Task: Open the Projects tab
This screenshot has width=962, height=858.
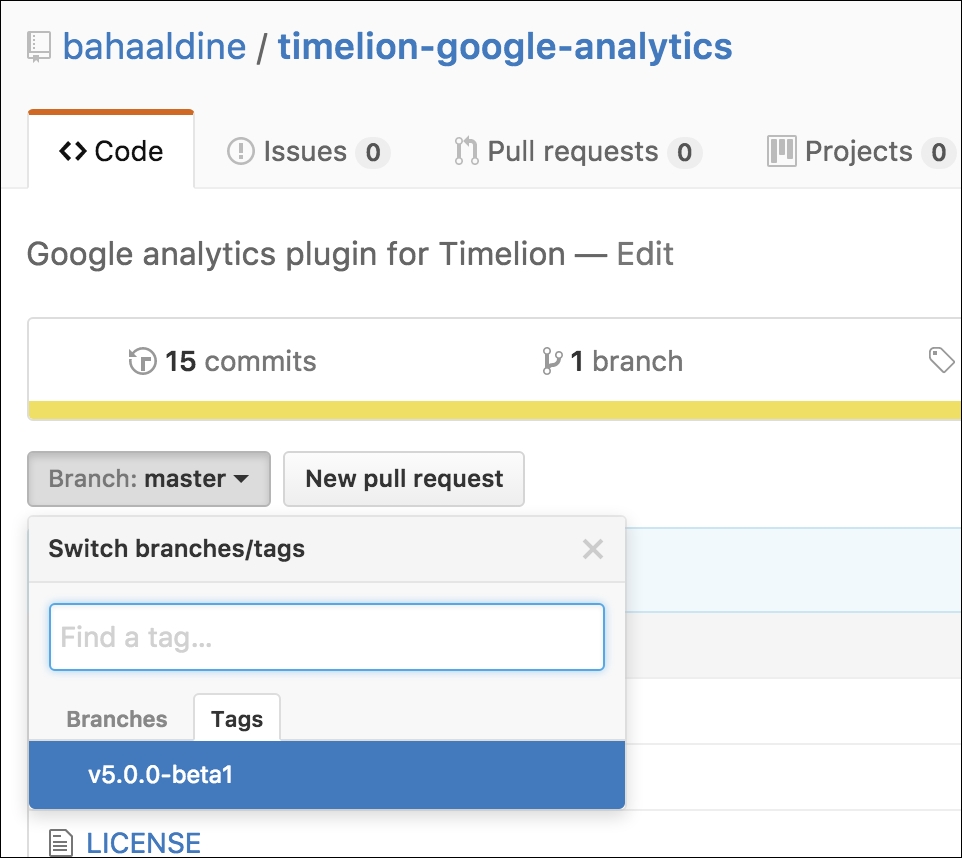Action: click(861, 152)
